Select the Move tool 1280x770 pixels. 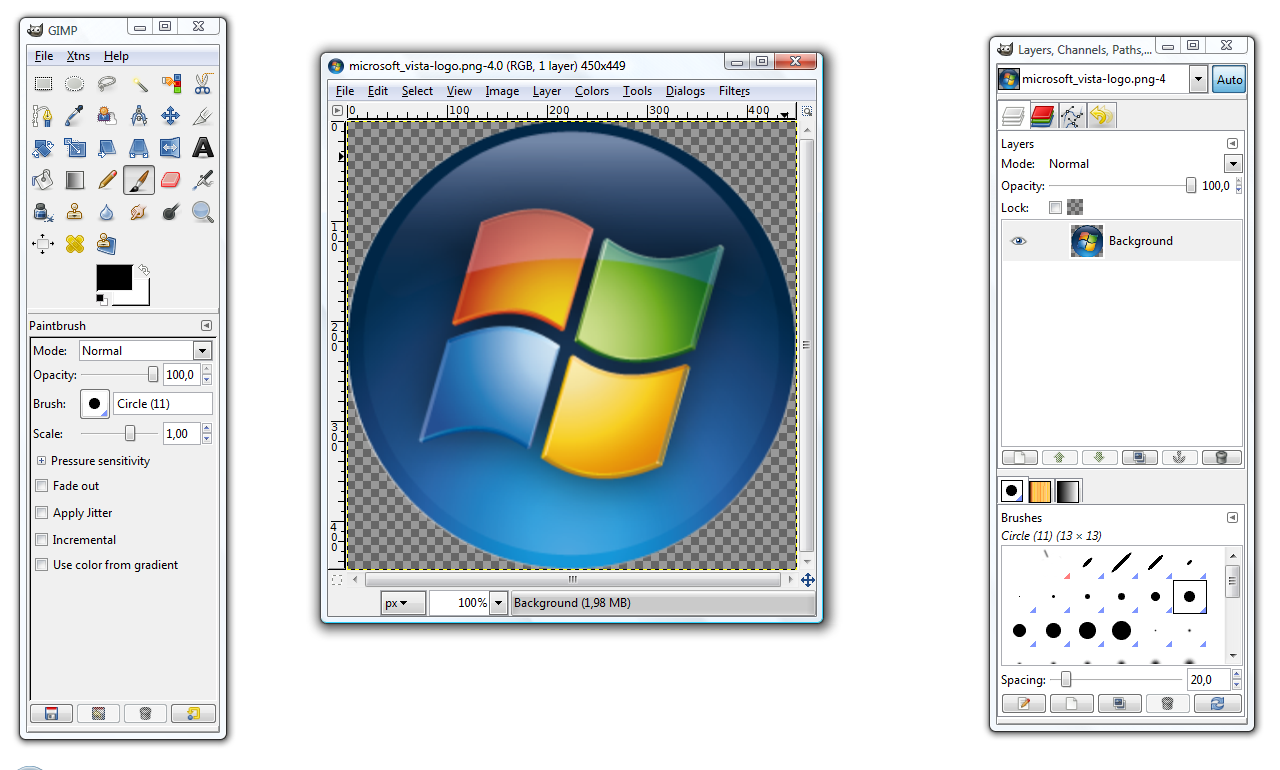(171, 116)
